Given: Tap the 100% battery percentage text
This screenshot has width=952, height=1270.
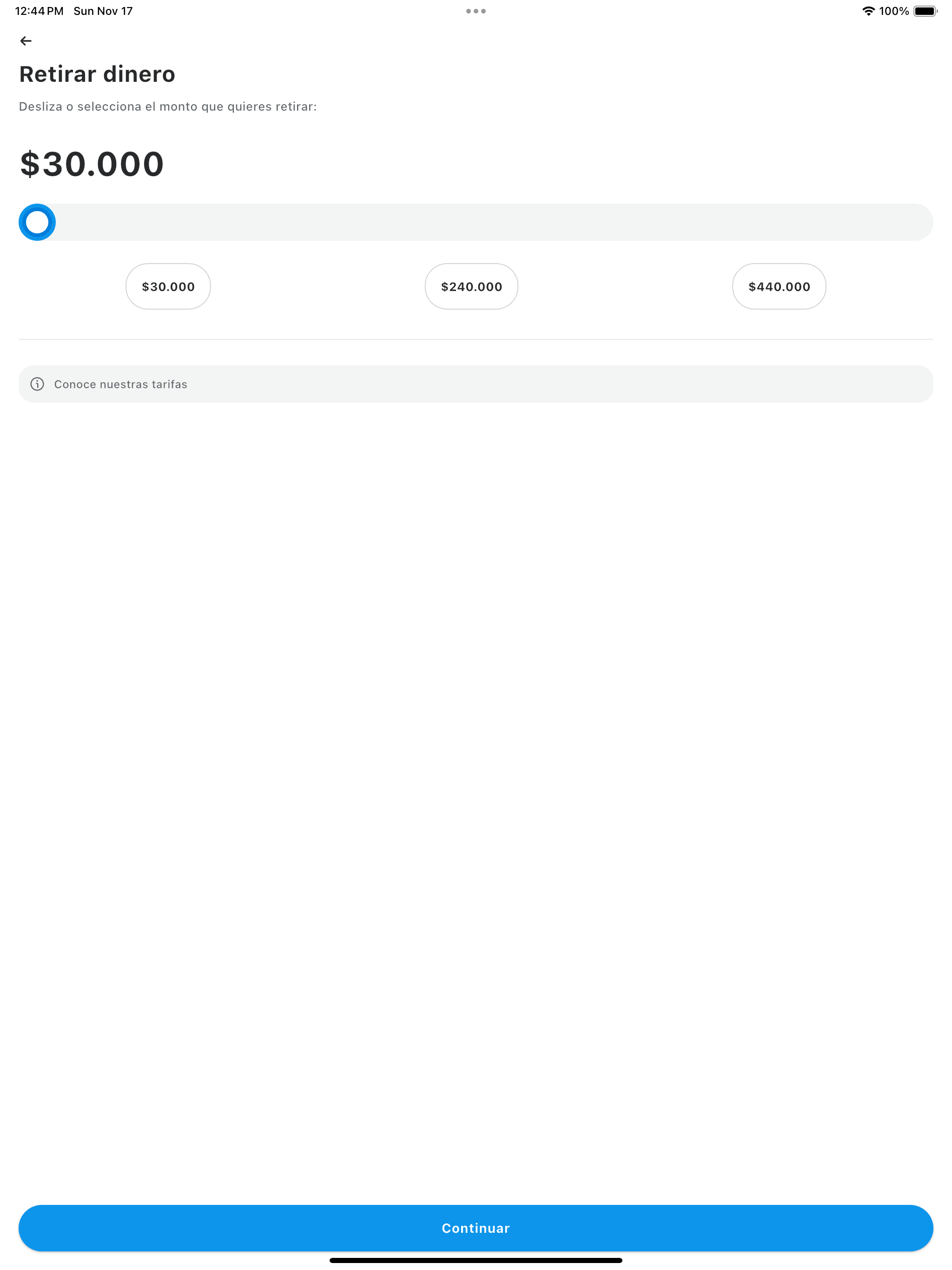Looking at the screenshot, I should (894, 11).
